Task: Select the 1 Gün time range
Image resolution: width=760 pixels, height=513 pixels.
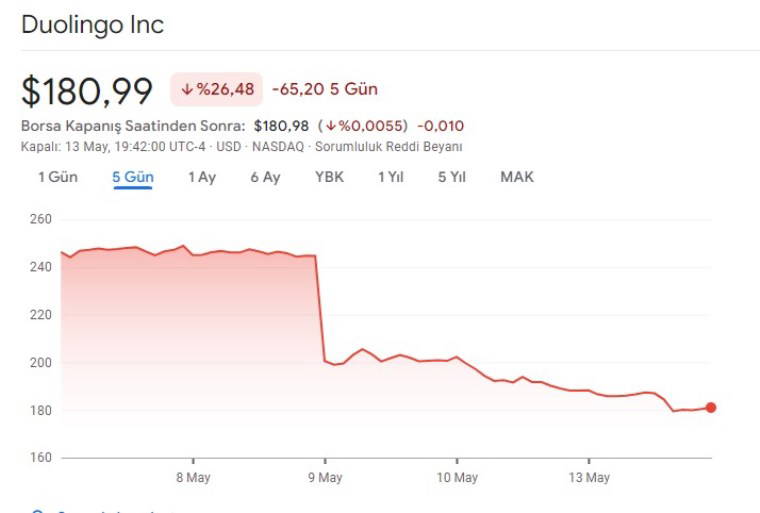Action: [x=58, y=177]
